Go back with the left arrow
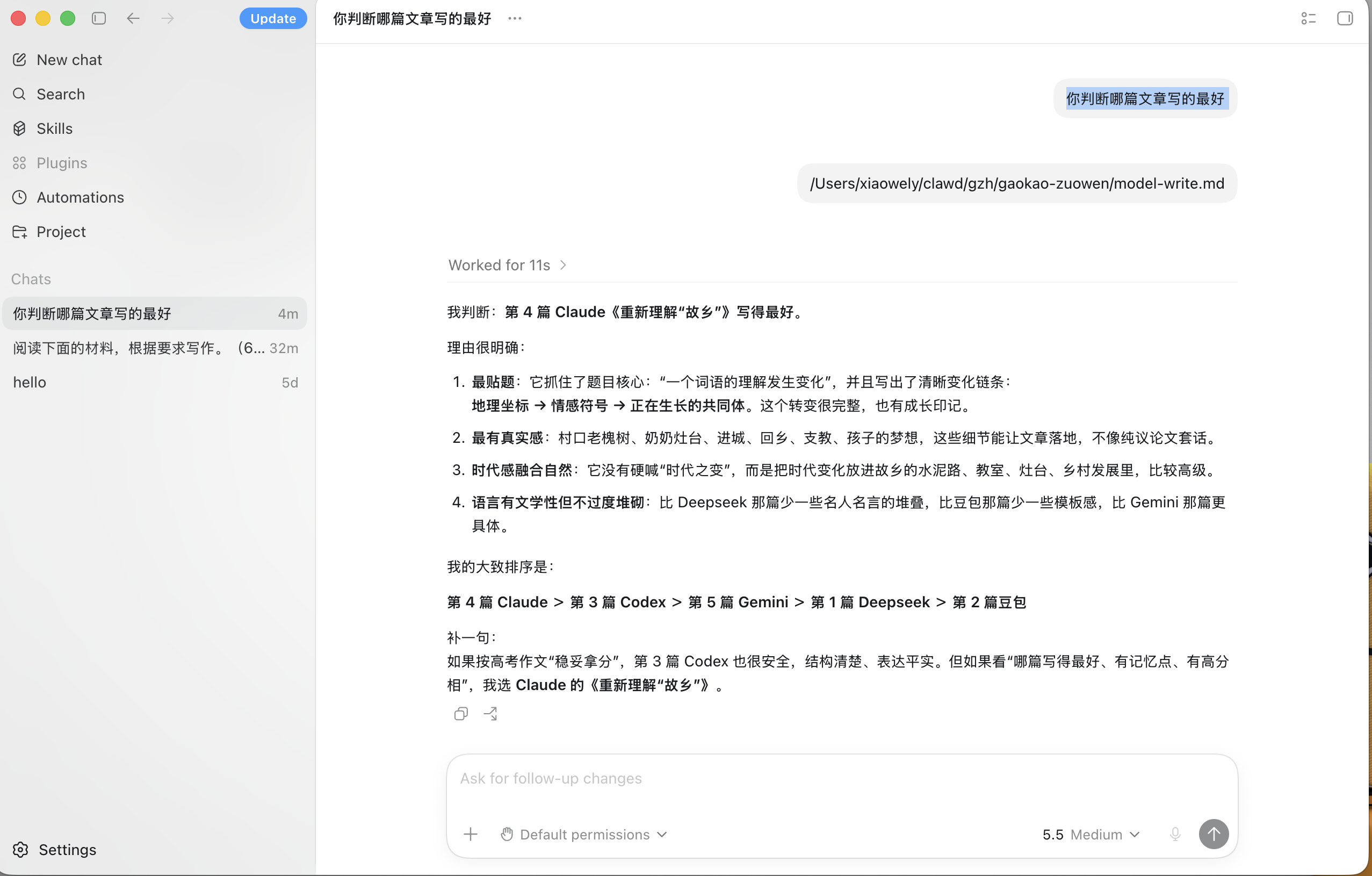1372x876 pixels. pos(133,18)
